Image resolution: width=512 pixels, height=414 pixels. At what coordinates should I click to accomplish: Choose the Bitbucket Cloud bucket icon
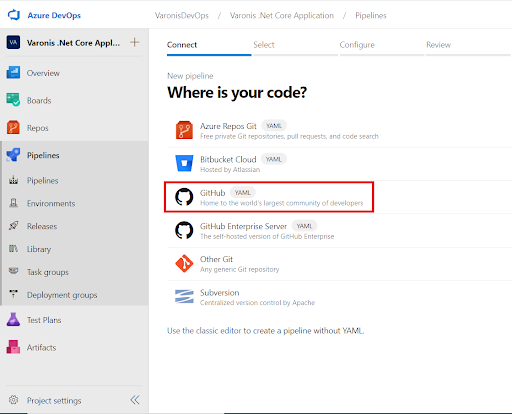tap(184, 163)
